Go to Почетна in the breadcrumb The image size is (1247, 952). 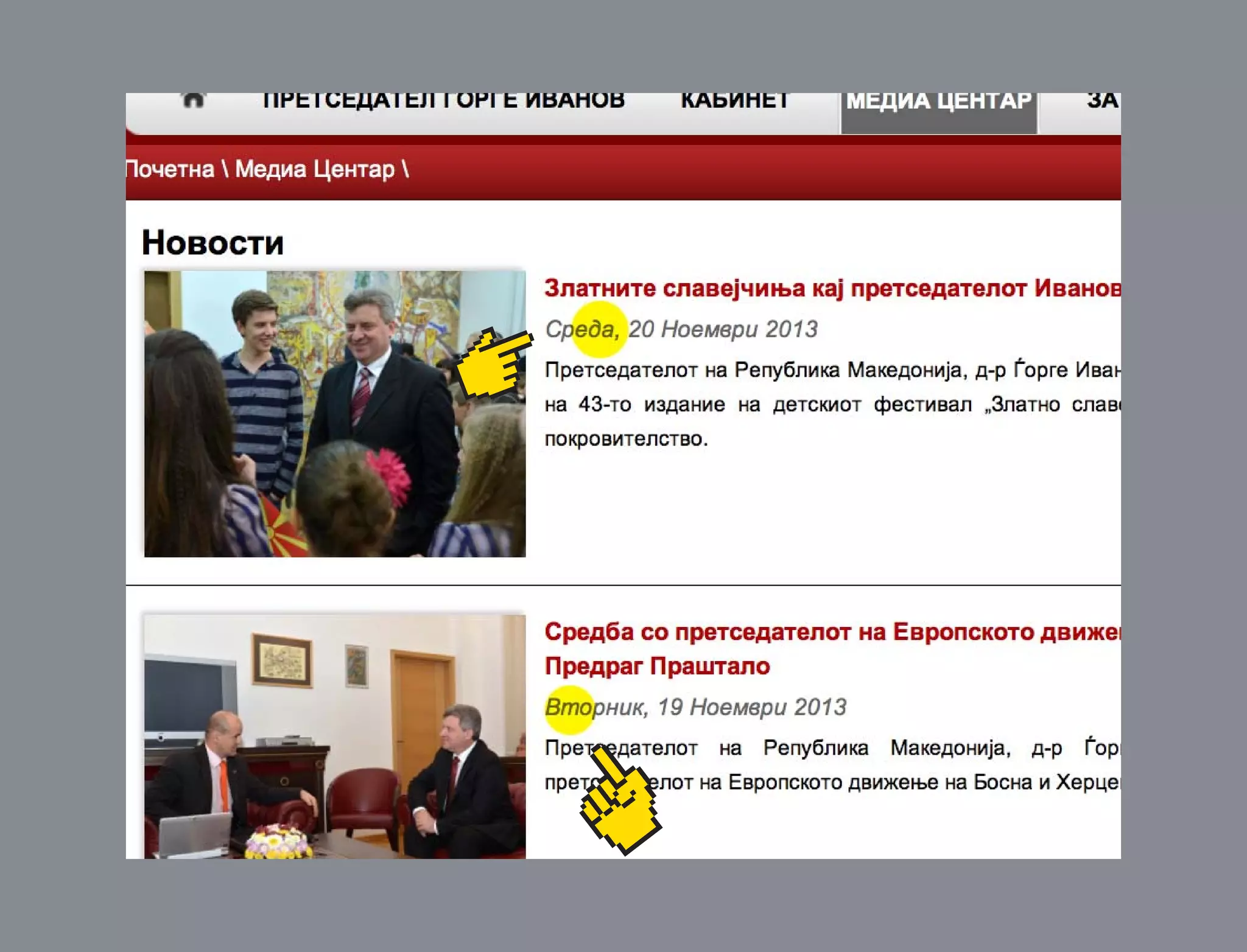tap(170, 170)
